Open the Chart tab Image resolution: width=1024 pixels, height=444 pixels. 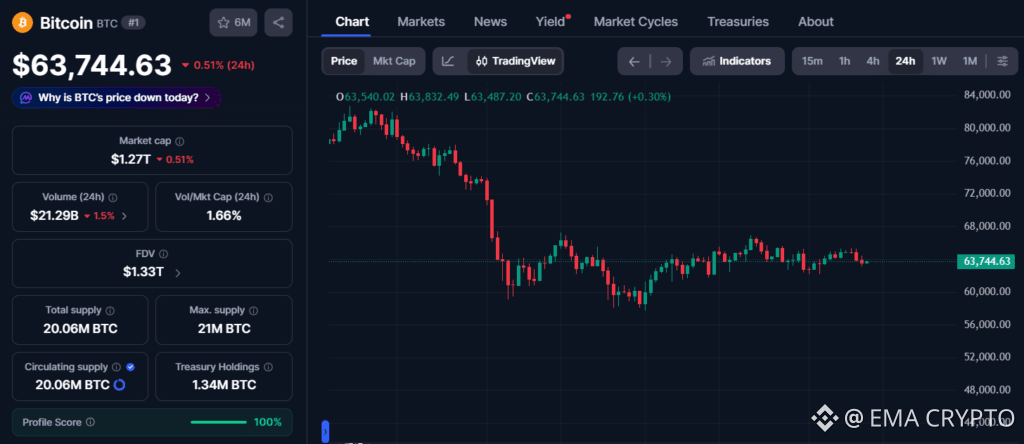352,22
